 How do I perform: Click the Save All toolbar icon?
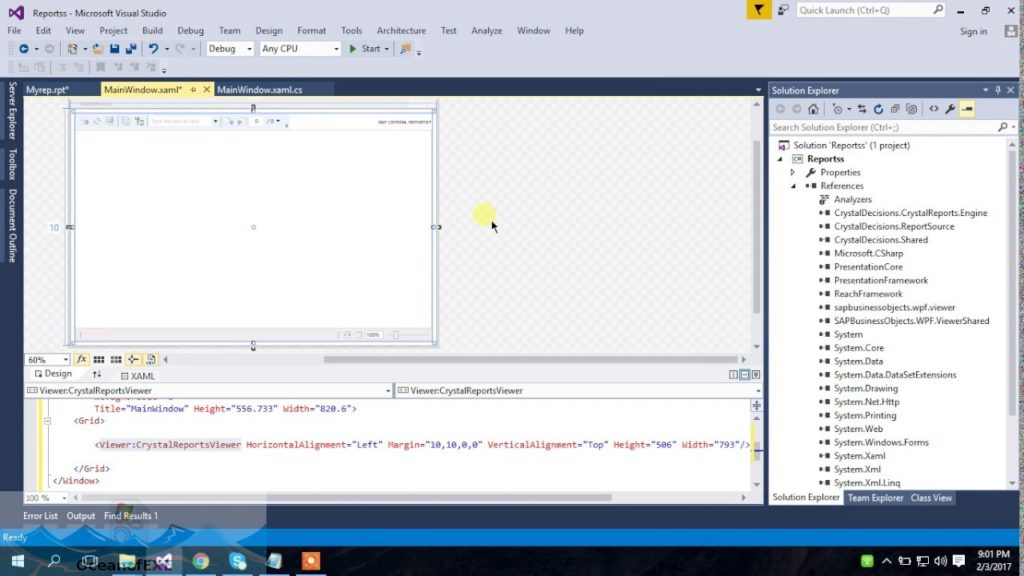[129, 49]
